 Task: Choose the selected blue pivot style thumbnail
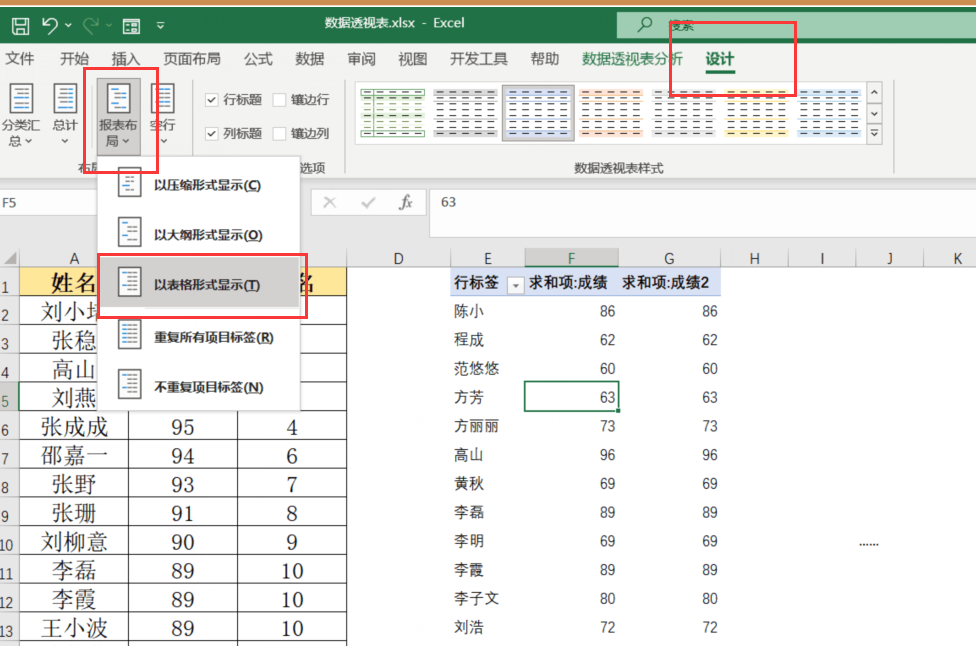538,113
